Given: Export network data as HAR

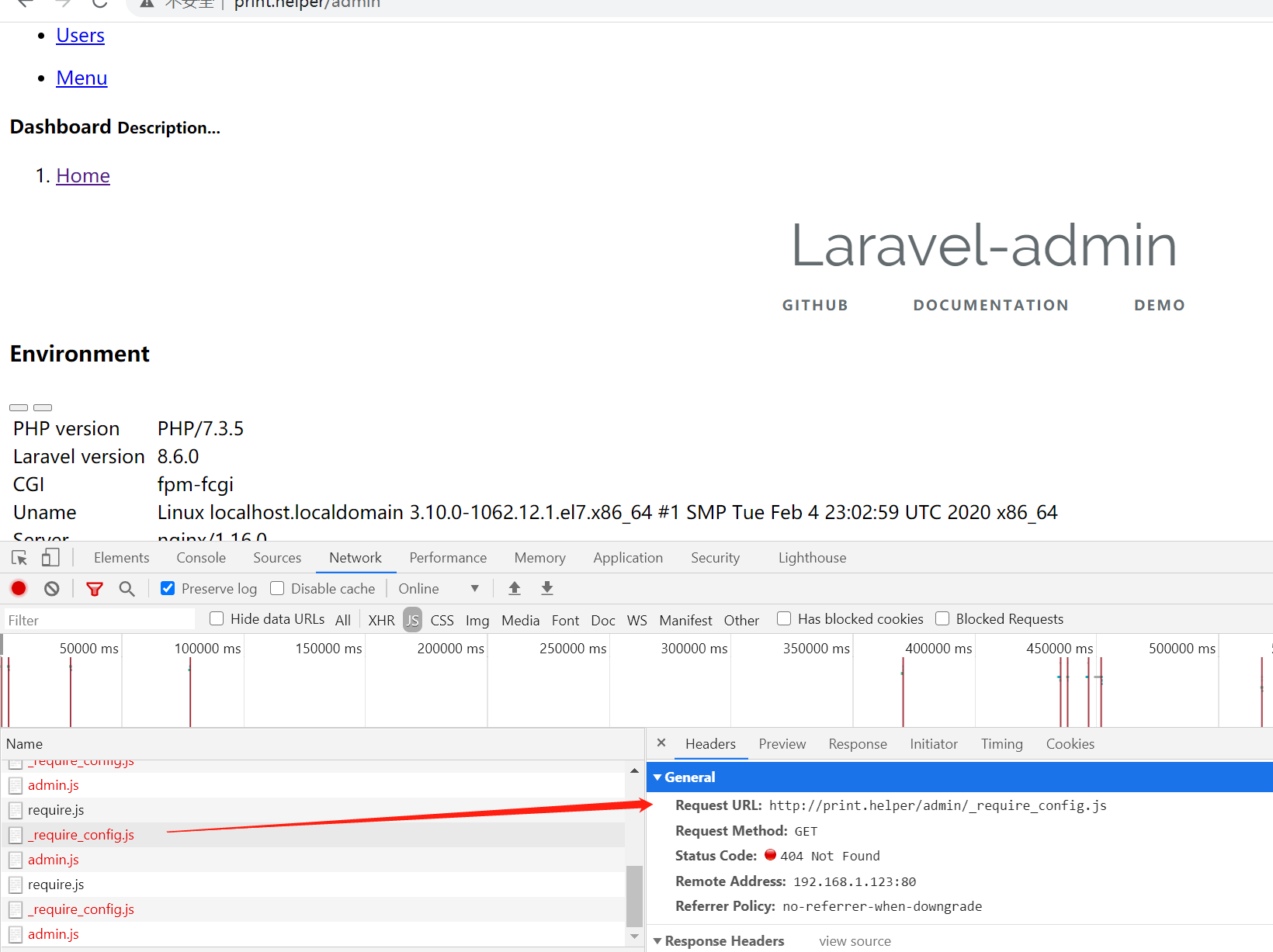Looking at the screenshot, I should pos(546,588).
